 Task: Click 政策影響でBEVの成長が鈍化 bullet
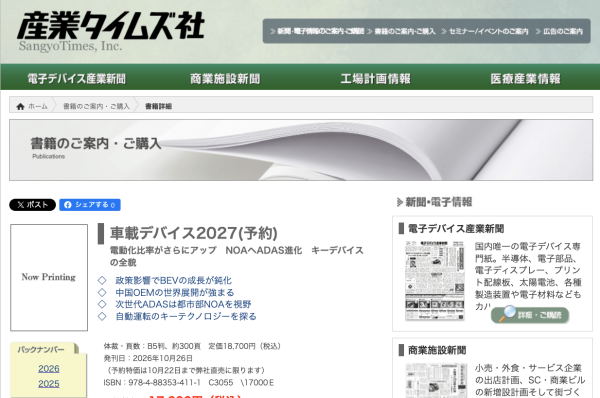tap(173, 281)
